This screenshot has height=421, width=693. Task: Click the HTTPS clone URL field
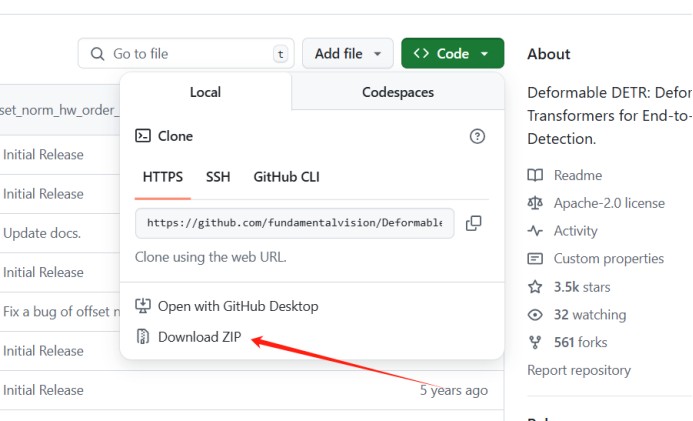click(x=294, y=223)
